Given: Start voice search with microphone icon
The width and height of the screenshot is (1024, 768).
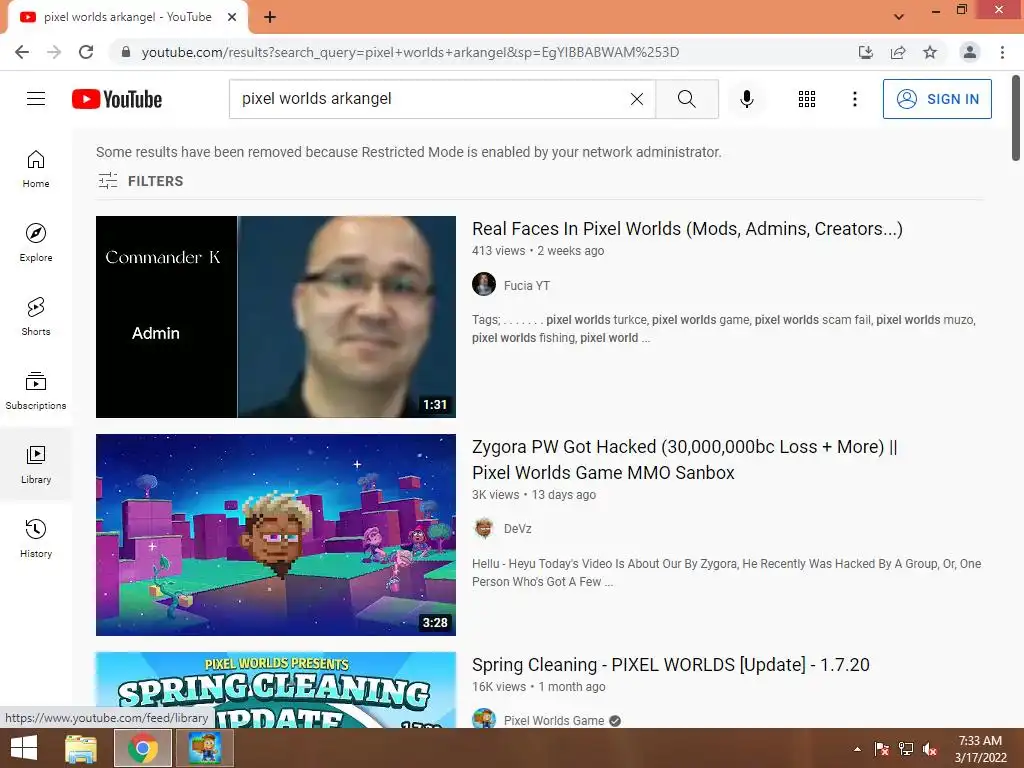Looking at the screenshot, I should point(746,99).
